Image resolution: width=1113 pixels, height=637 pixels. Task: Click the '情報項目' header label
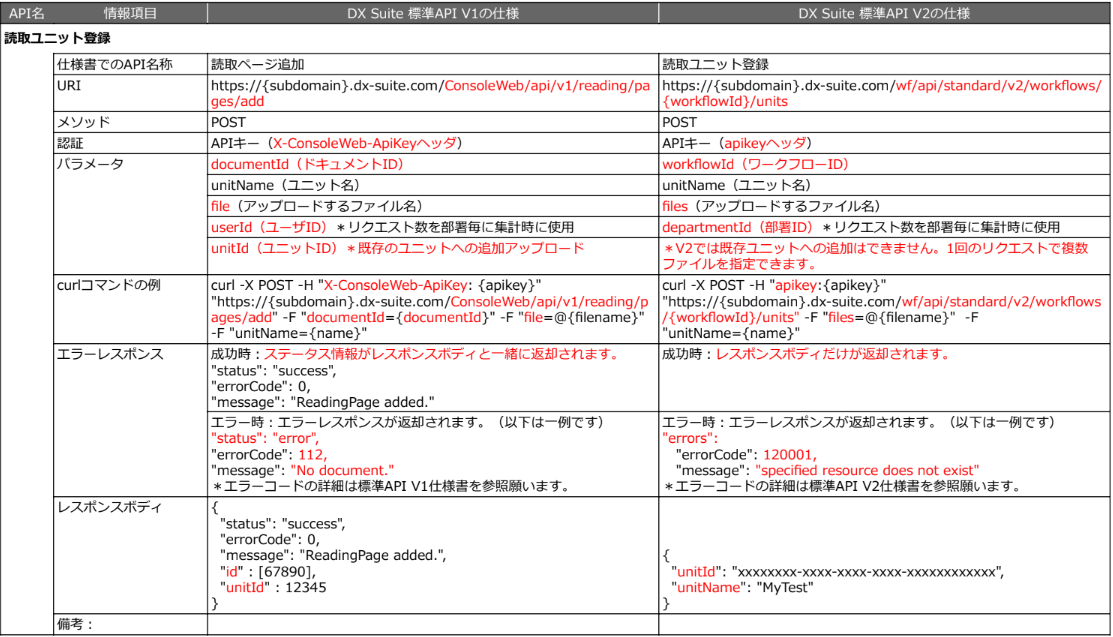coord(131,13)
